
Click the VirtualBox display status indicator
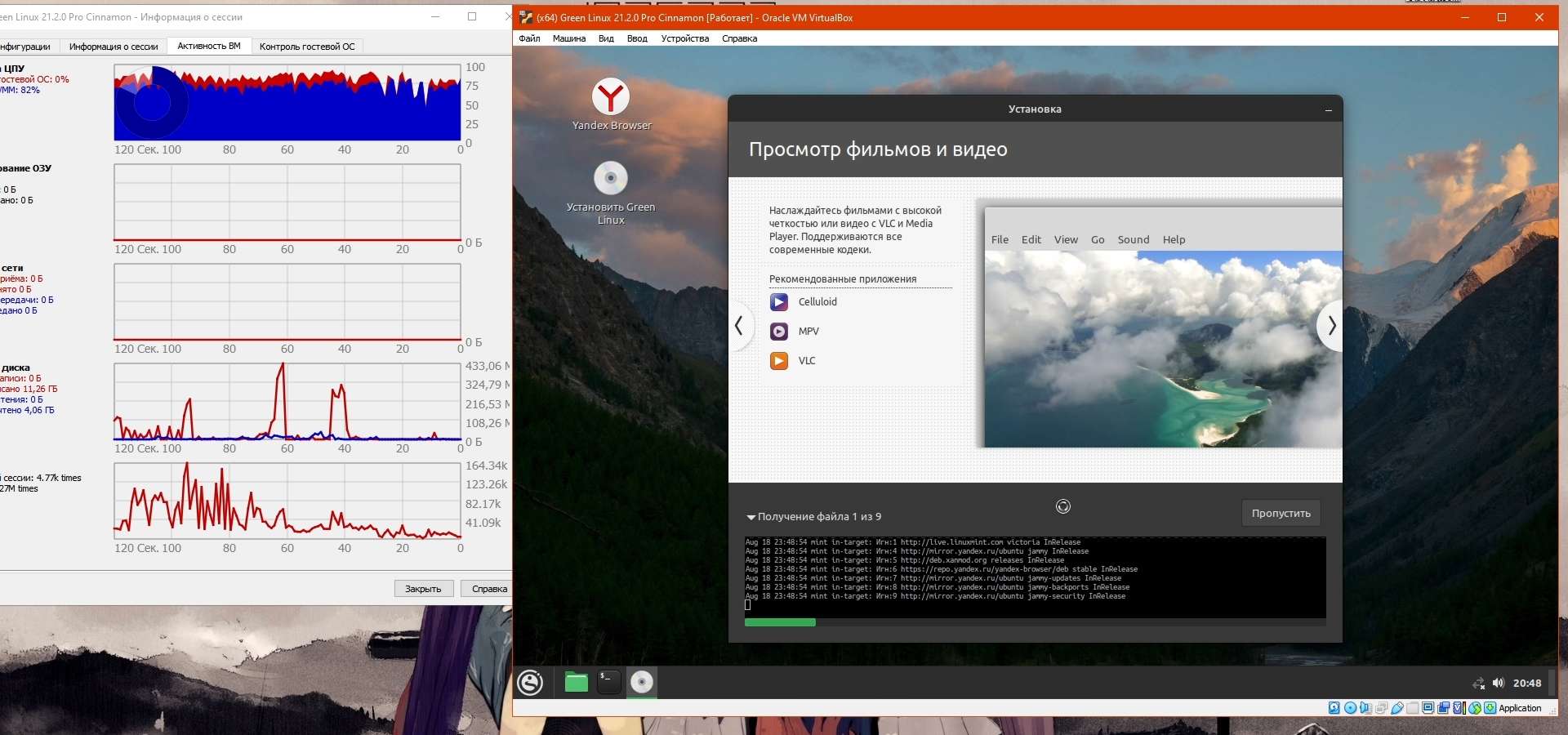(1428, 708)
